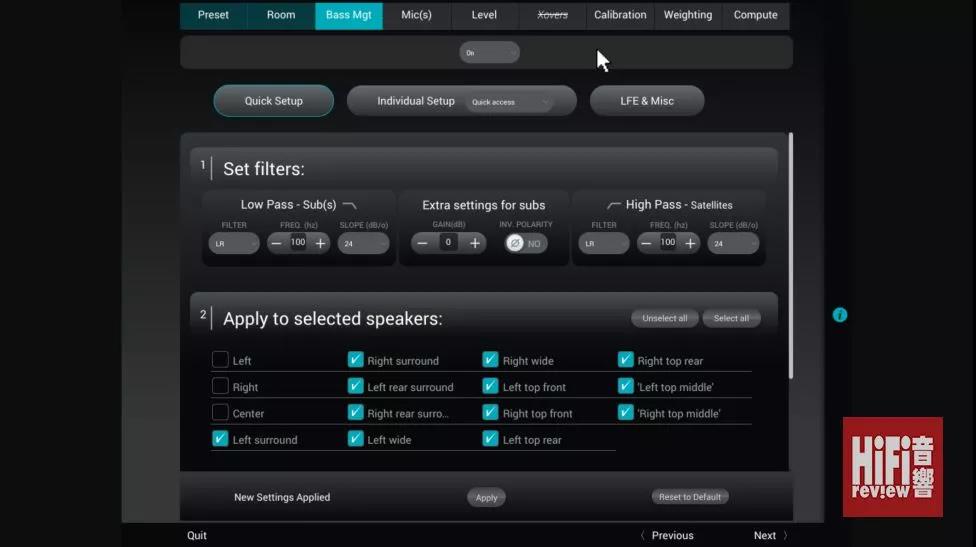Click the blue info icon
This screenshot has width=976, height=547.
840,315
